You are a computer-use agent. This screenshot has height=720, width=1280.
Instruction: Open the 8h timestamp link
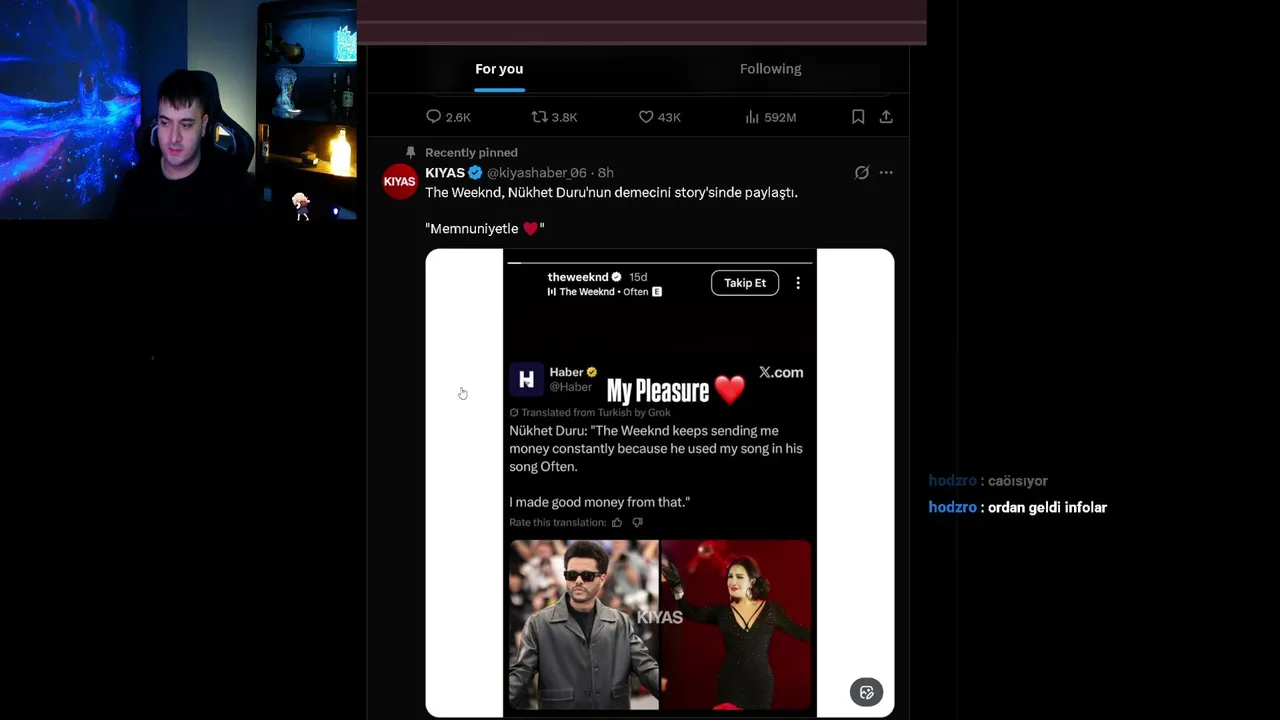tap(606, 173)
